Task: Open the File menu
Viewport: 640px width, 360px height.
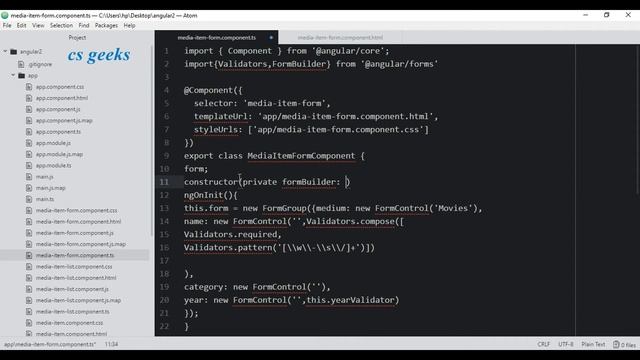Action: pos(7,25)
